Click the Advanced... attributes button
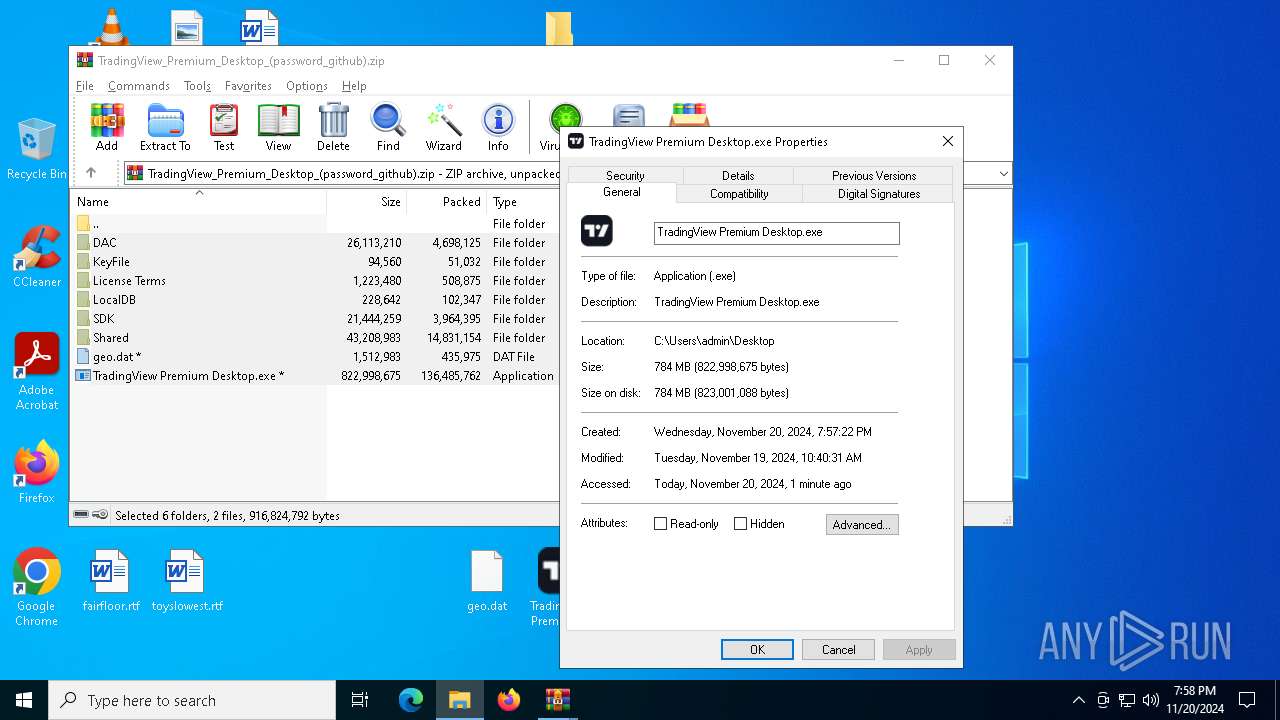The width and height of the screenshot is (1280, 720). coord(862,524)
